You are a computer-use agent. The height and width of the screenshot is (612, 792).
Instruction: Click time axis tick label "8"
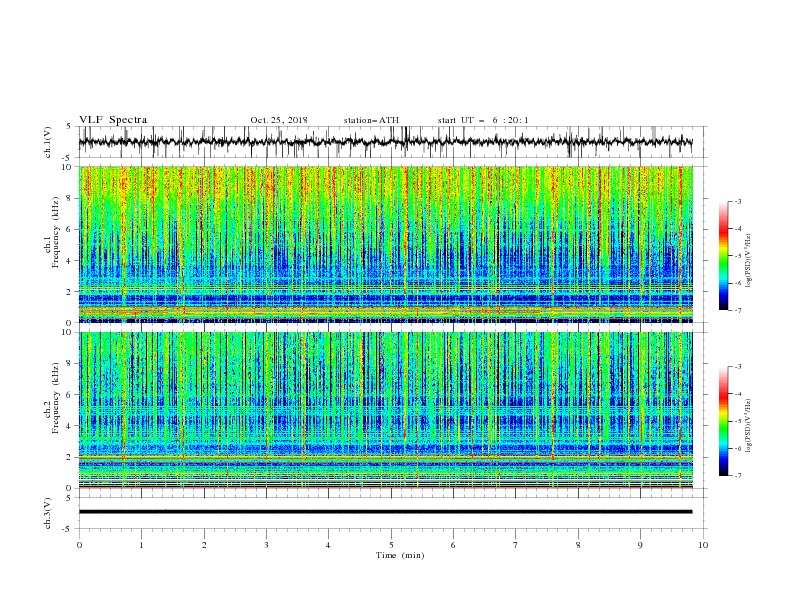click(x=578, y=545)
